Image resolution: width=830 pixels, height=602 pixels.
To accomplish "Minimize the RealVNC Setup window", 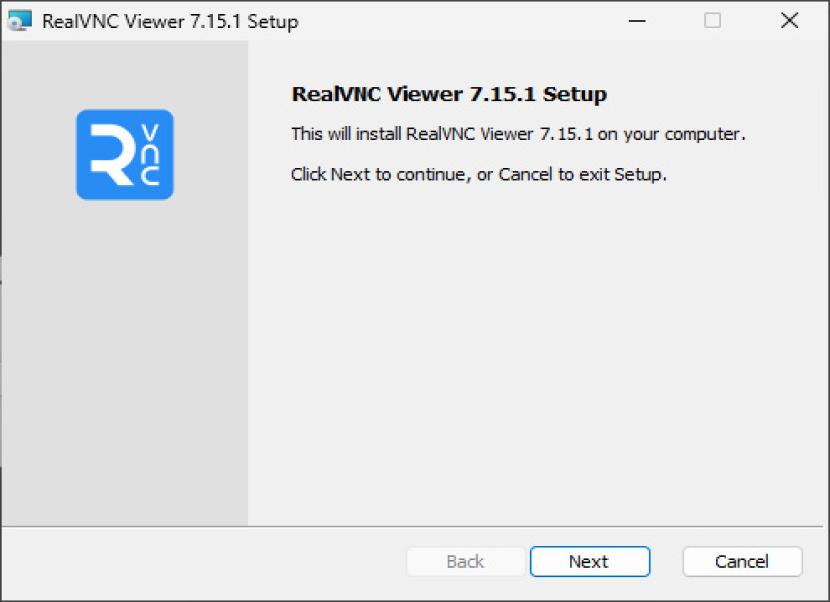I will 635,21.
